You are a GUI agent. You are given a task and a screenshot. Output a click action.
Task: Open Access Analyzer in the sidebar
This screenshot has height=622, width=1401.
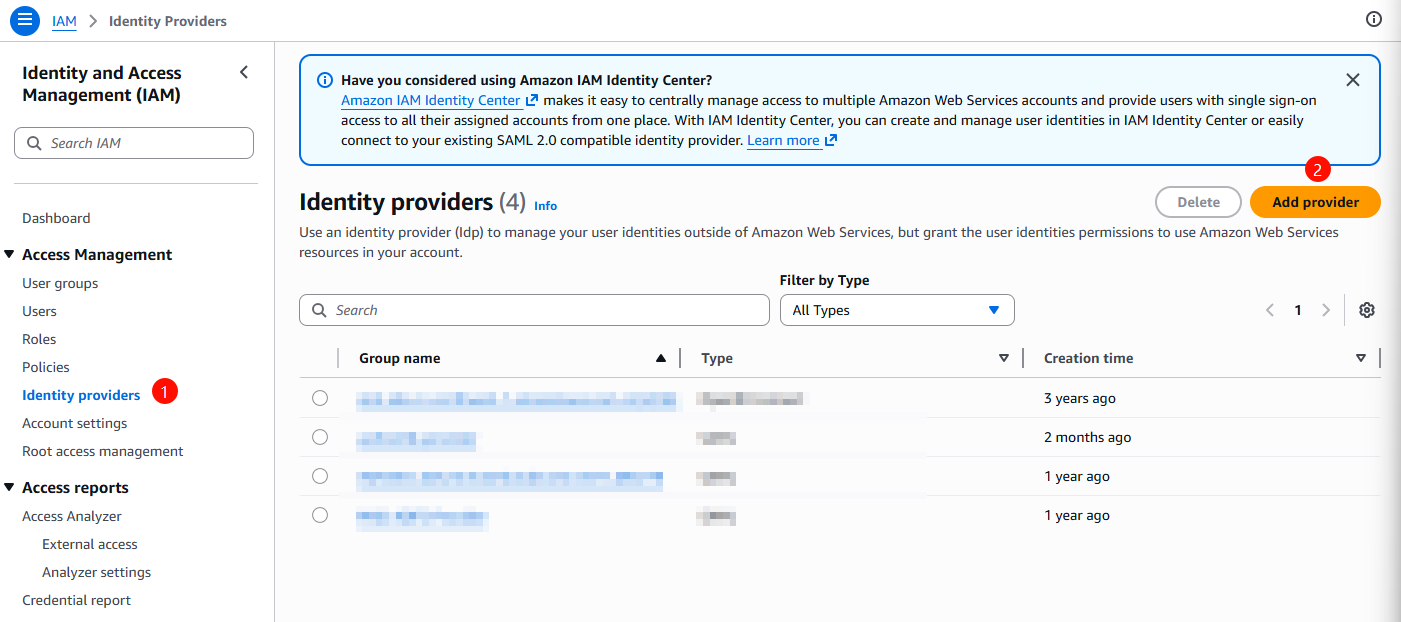pos(72,516)
